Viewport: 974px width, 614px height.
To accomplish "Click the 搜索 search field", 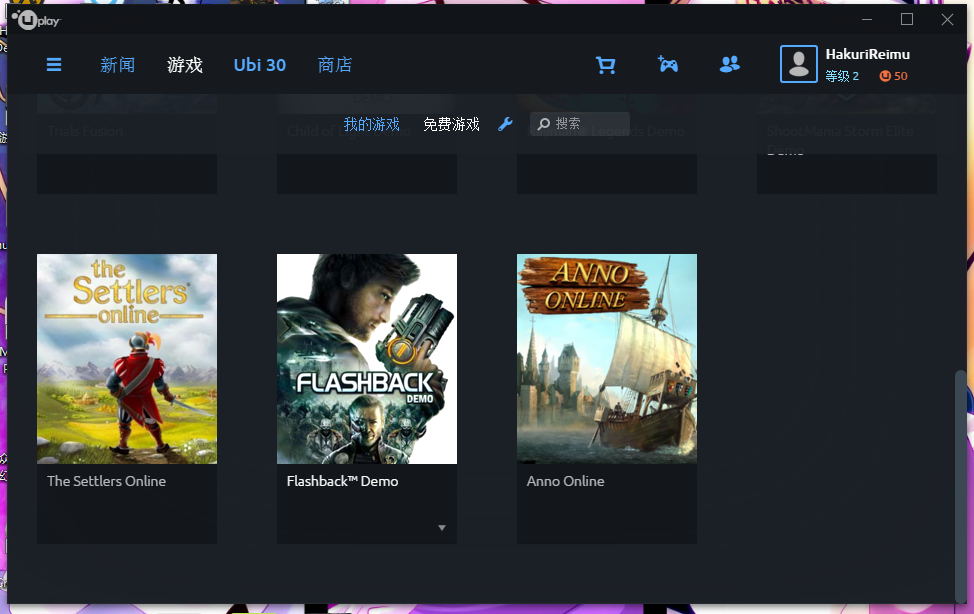I will tap(580, 124).
